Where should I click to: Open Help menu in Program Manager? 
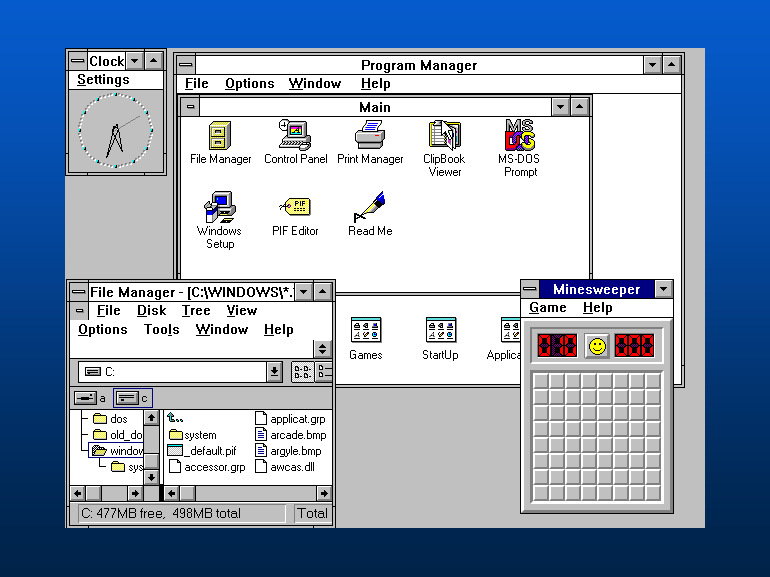(x=376, y=83)
